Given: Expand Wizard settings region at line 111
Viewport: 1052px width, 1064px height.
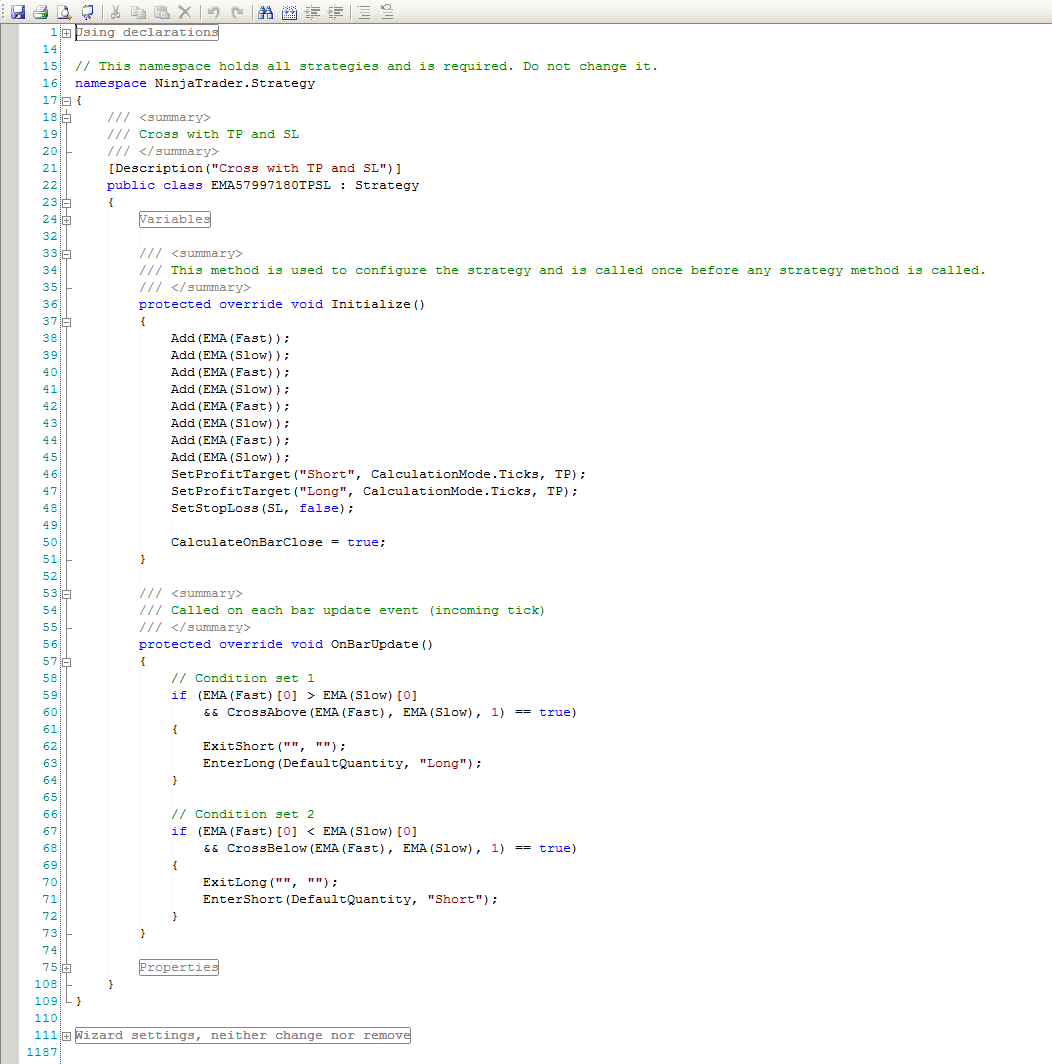Looking at the screenshot, I should click(67, 1036).
